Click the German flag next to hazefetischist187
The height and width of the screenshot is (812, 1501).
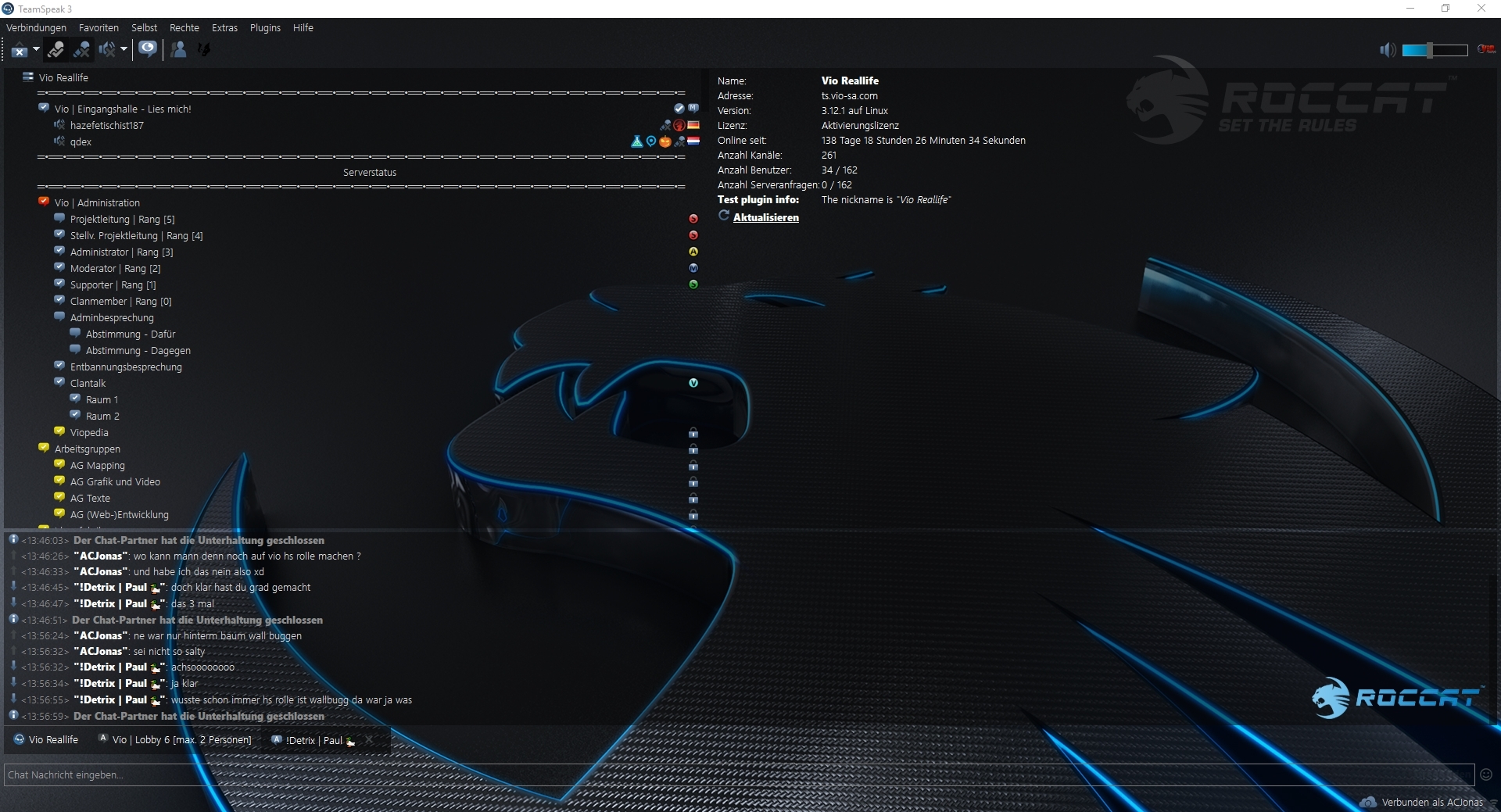(693, 125)
